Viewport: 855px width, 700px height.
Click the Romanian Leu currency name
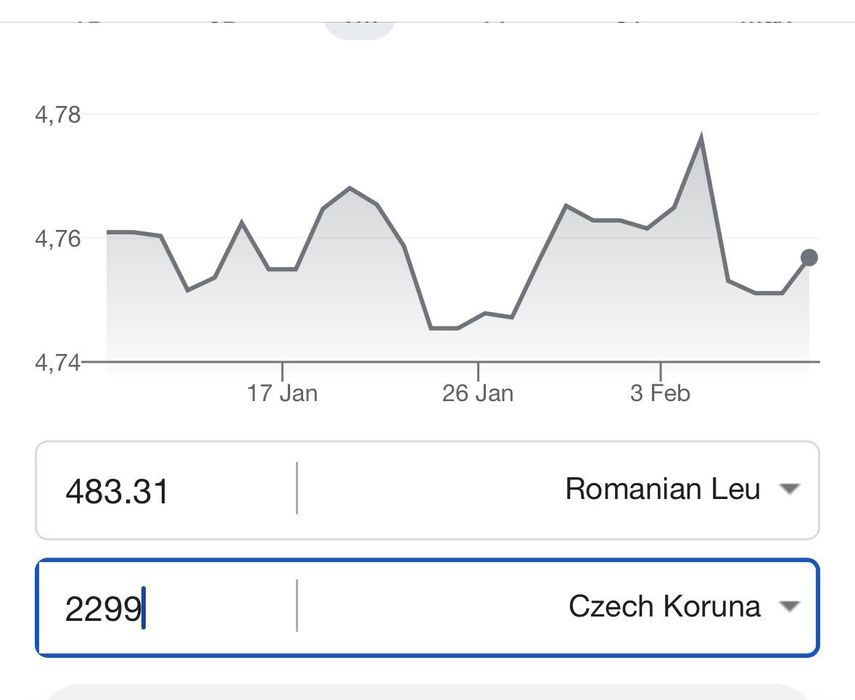662,489
